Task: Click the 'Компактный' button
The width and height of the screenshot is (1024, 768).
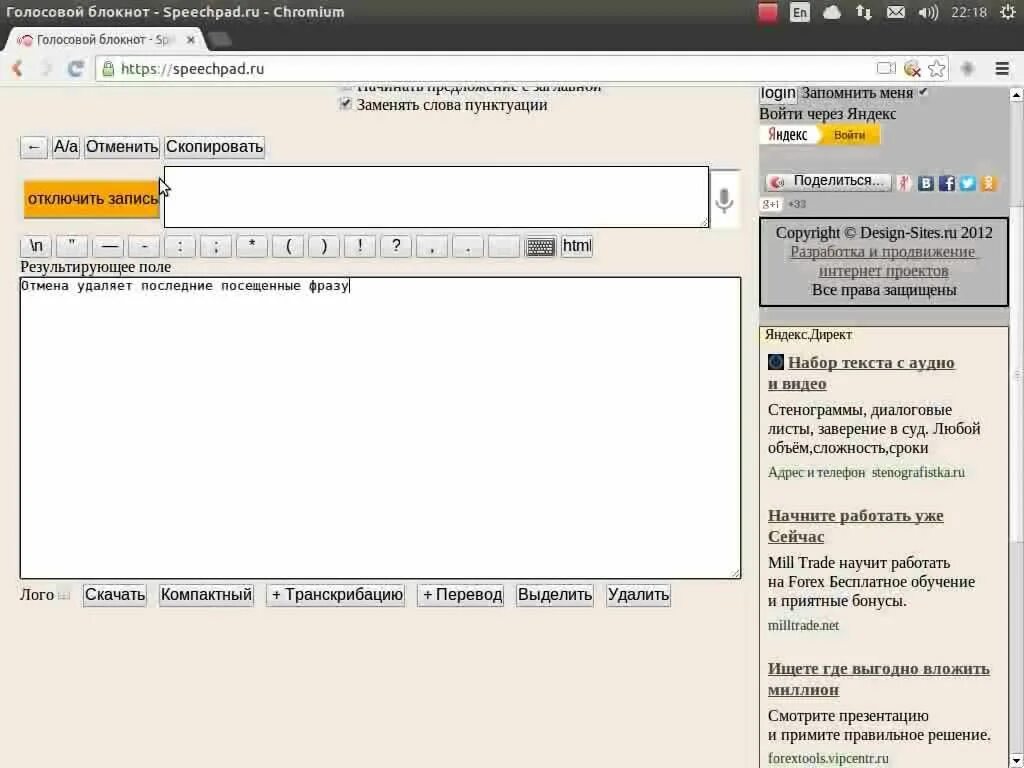Action: 206,595
